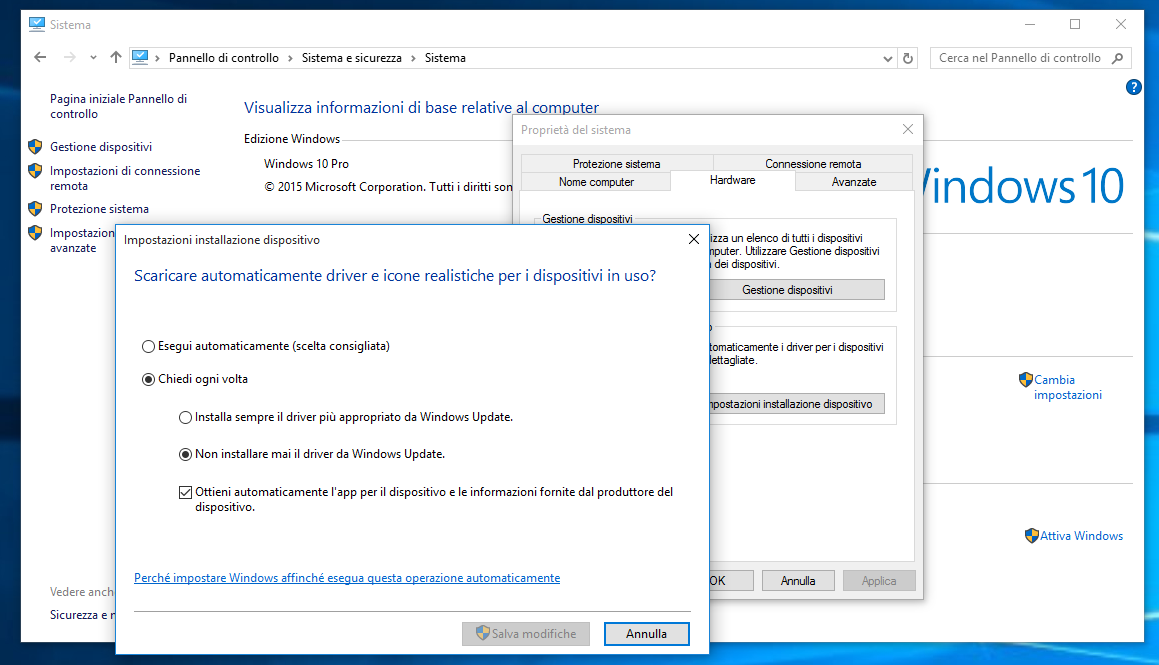Switch to Avanzate tab

tap(854, 182)
